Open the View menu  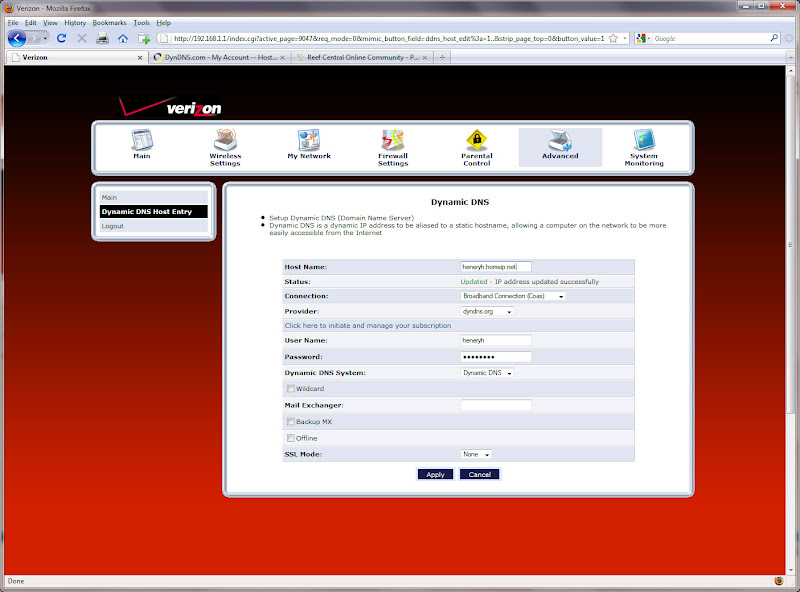tap(50, 22)
